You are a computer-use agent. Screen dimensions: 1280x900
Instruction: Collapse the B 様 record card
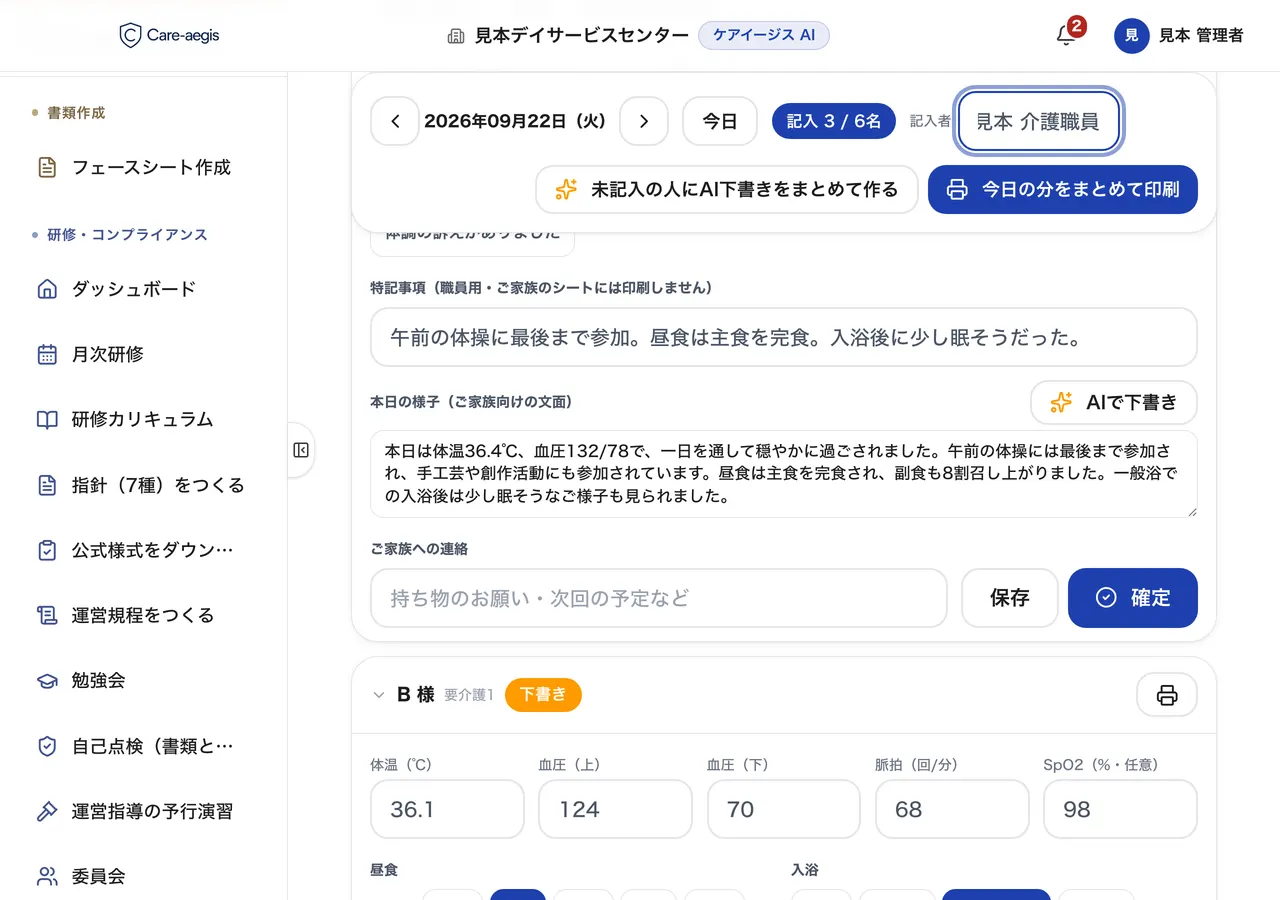(379, 695)
